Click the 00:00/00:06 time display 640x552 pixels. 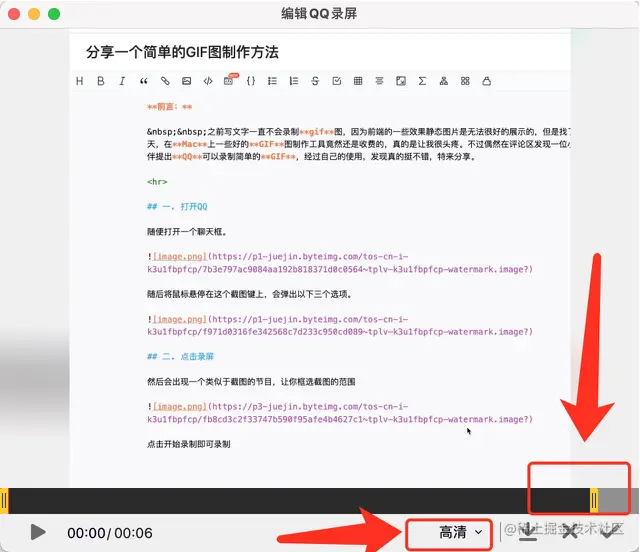[110, 533]
